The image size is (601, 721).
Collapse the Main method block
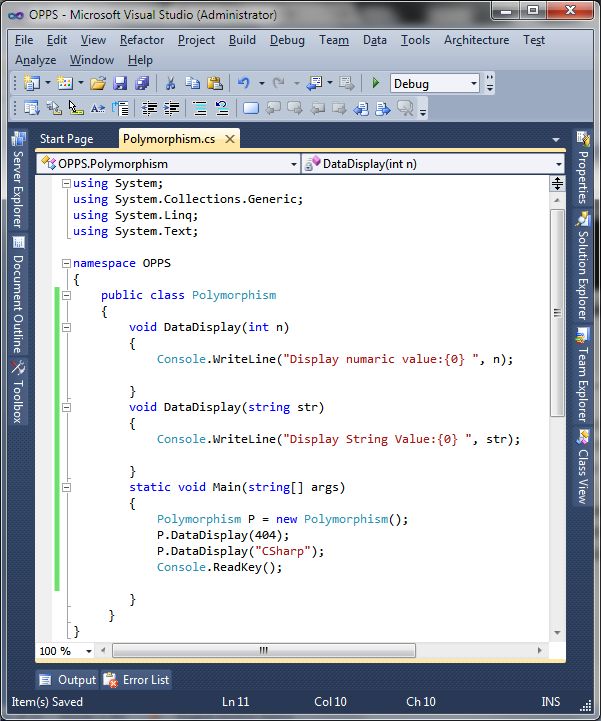point(66,487)
